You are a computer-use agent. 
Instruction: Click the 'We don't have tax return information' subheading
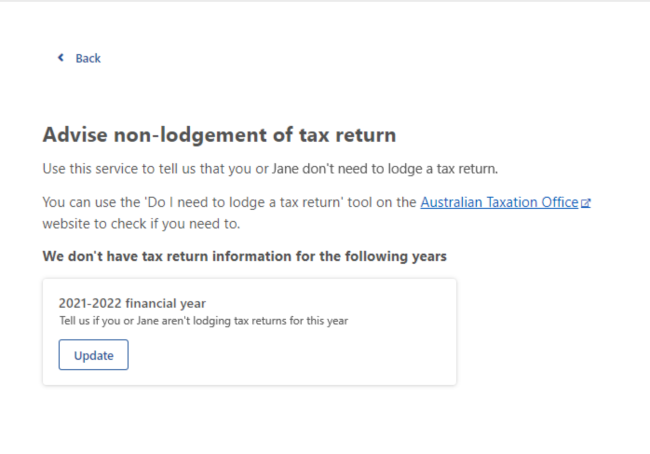[x=245, y=256]
